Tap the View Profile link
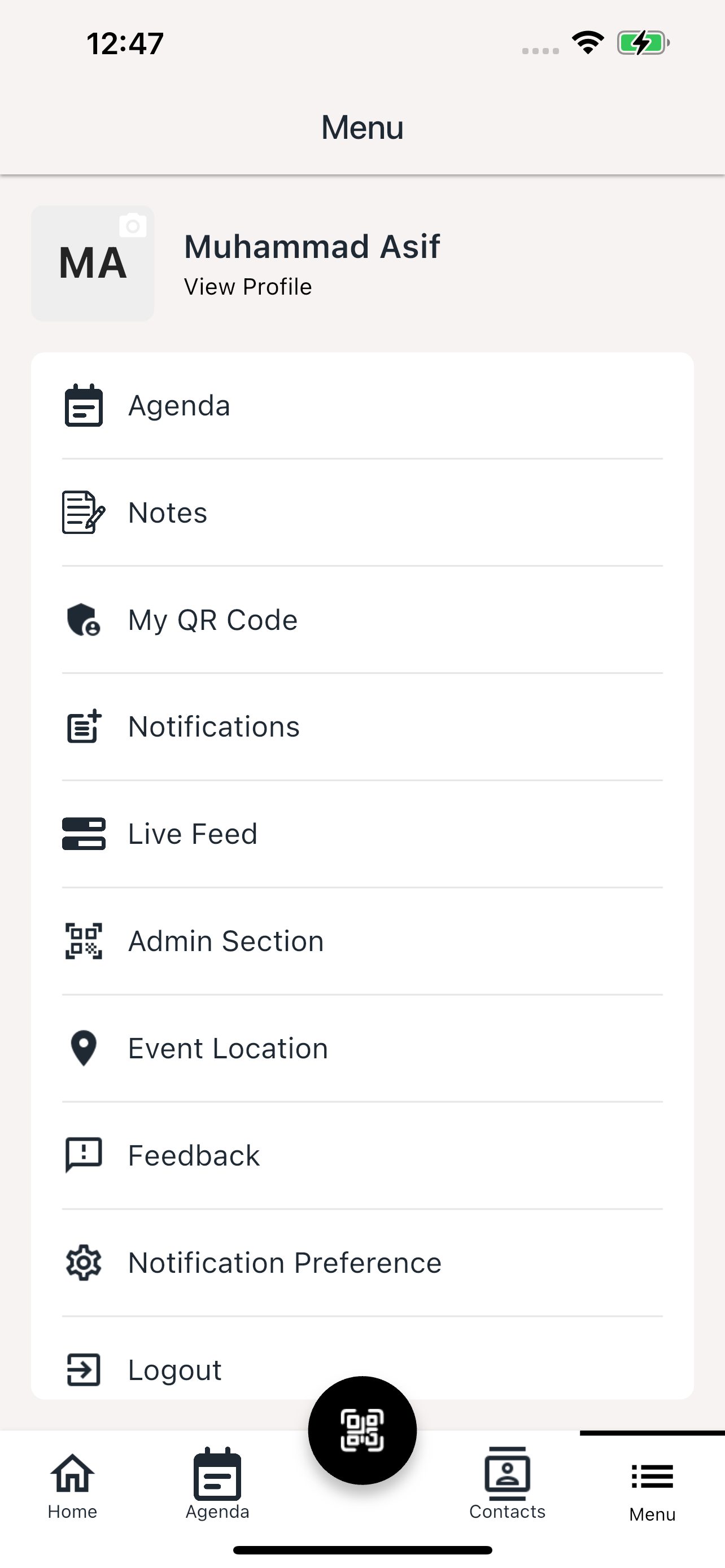 (248, 287)
